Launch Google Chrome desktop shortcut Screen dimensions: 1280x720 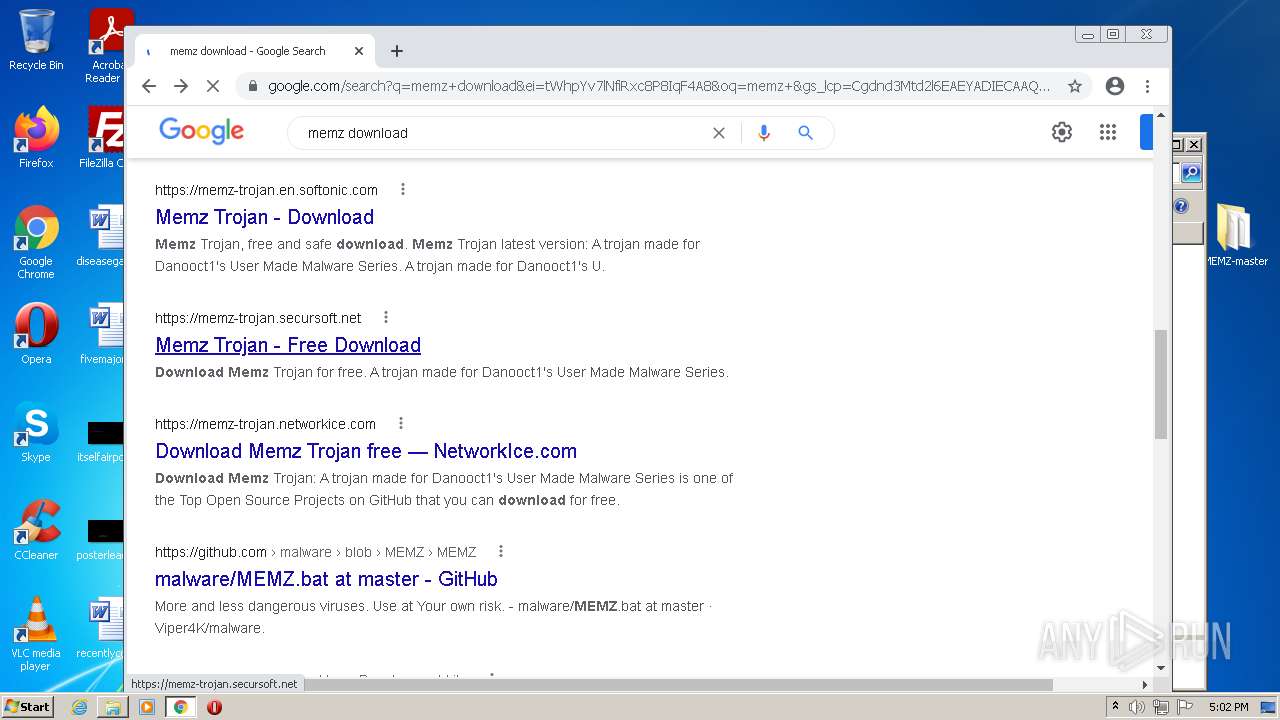click(x=36, y=242)
